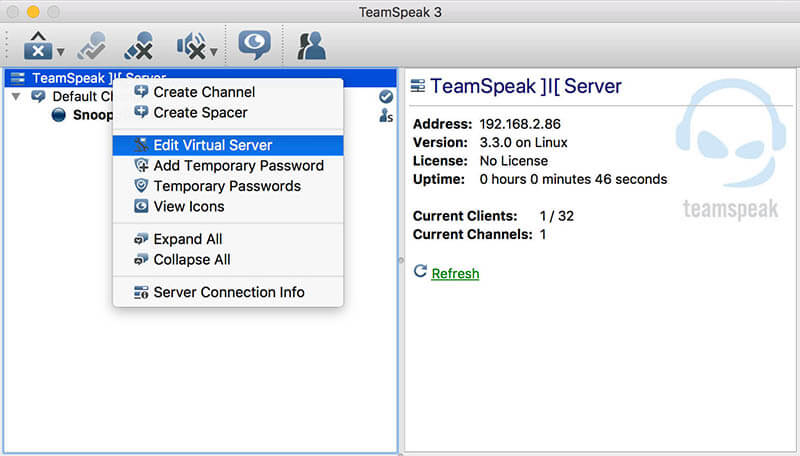
Task: Open Temporary Passwords menu entry
Action: pyautogui.click(x=228, y=186)
